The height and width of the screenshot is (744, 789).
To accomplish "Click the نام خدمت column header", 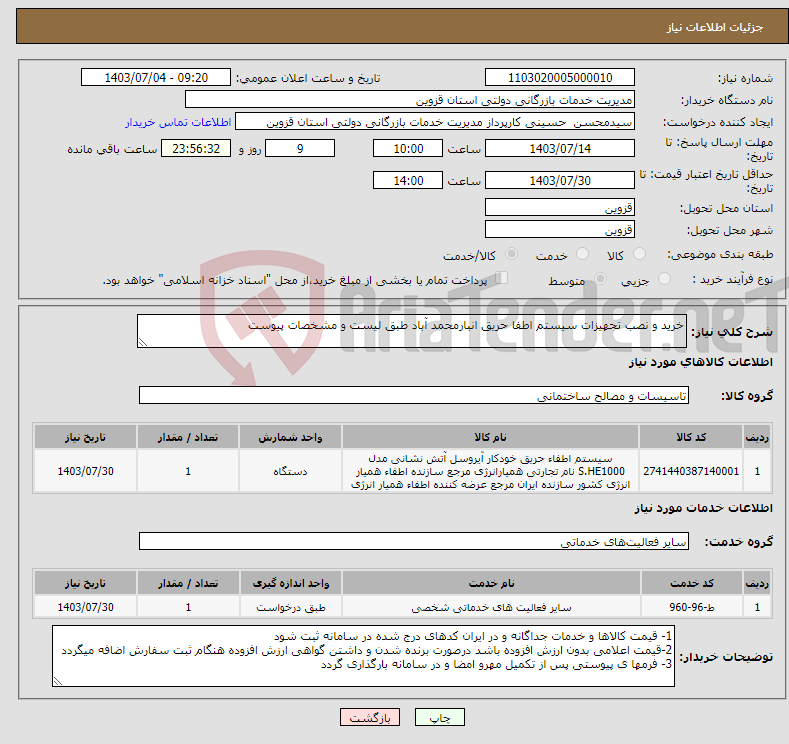I will pyautogui.click(x=492, y=583).
